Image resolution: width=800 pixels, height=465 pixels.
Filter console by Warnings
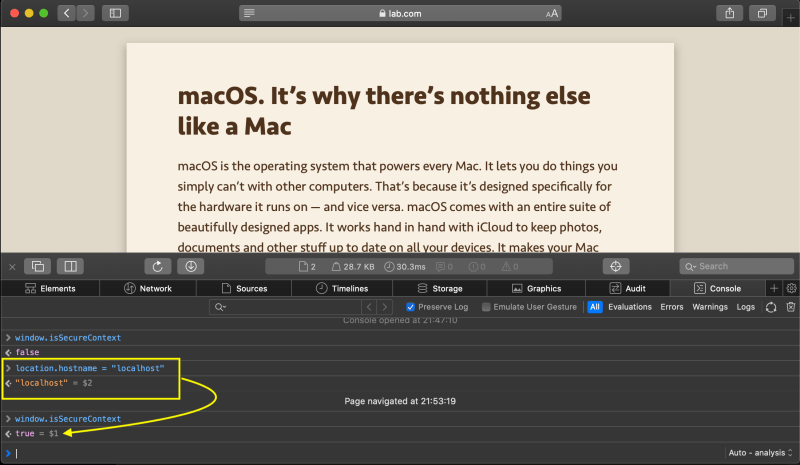(710, 307)
